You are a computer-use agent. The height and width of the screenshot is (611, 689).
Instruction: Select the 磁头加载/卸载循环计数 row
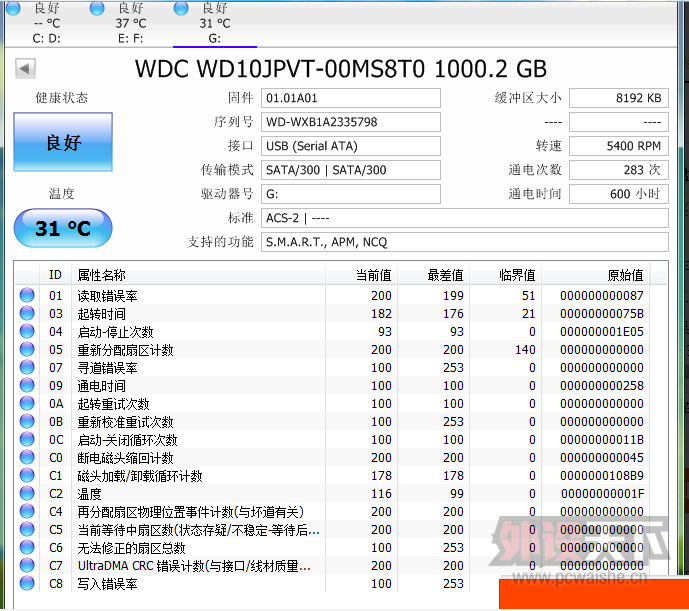coord(333,476)
